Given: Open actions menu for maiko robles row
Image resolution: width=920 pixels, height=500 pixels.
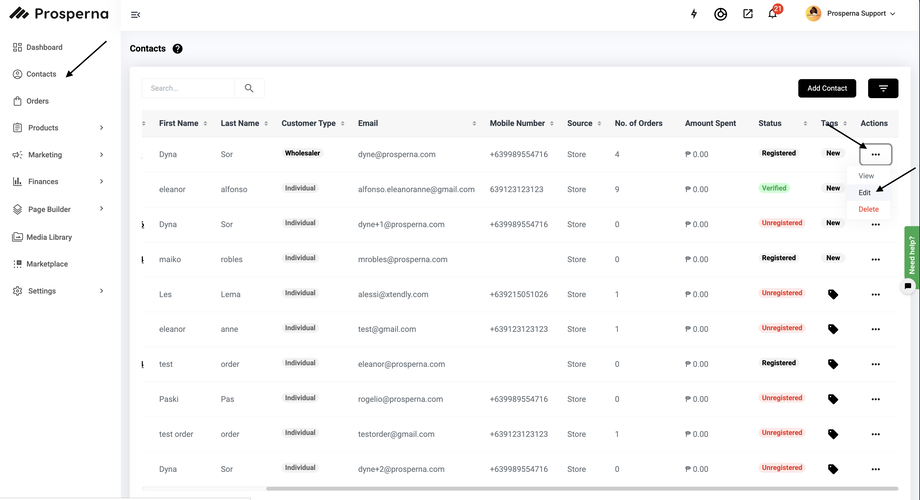Looking at the screenshot, I should click(875, 259).
